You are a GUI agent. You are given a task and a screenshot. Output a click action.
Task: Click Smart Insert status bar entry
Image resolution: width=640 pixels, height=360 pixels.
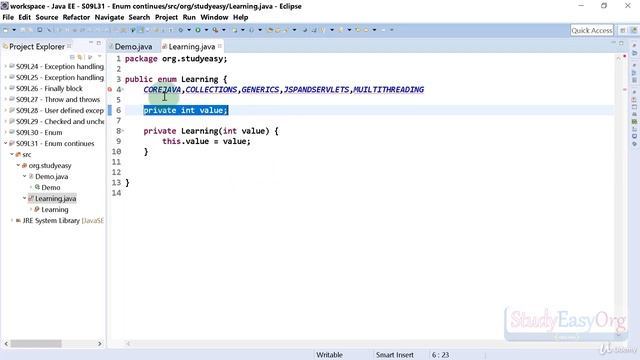(395, 355)
